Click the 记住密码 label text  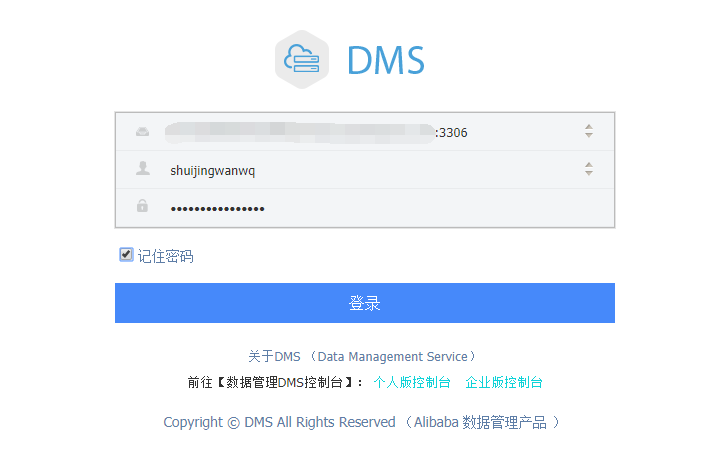[165, 256]
